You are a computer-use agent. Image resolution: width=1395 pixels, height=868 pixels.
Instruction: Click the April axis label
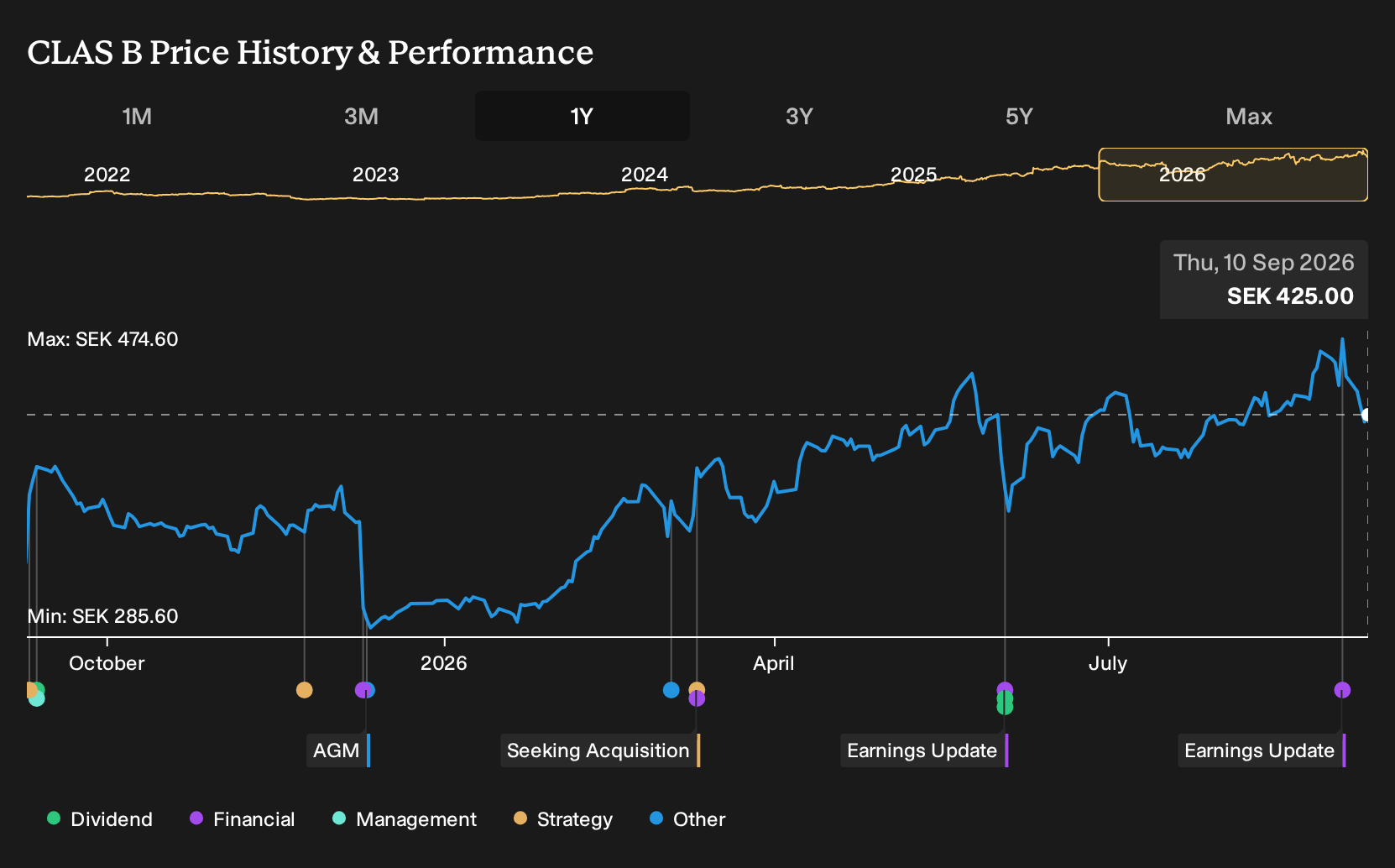point(774,663)
